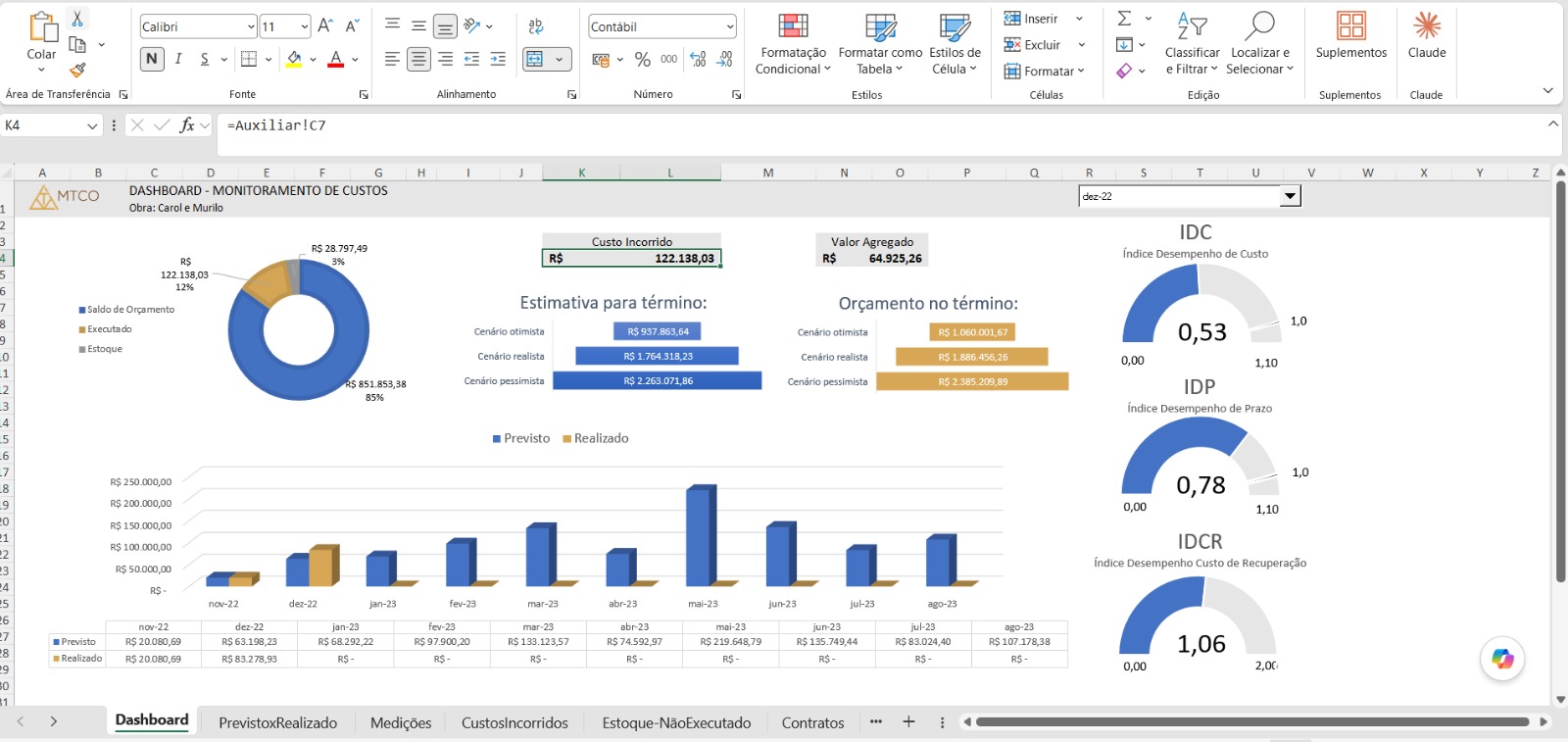Click the Cut scissors icon
The image size is (1568, 742).
coord(77,19)
